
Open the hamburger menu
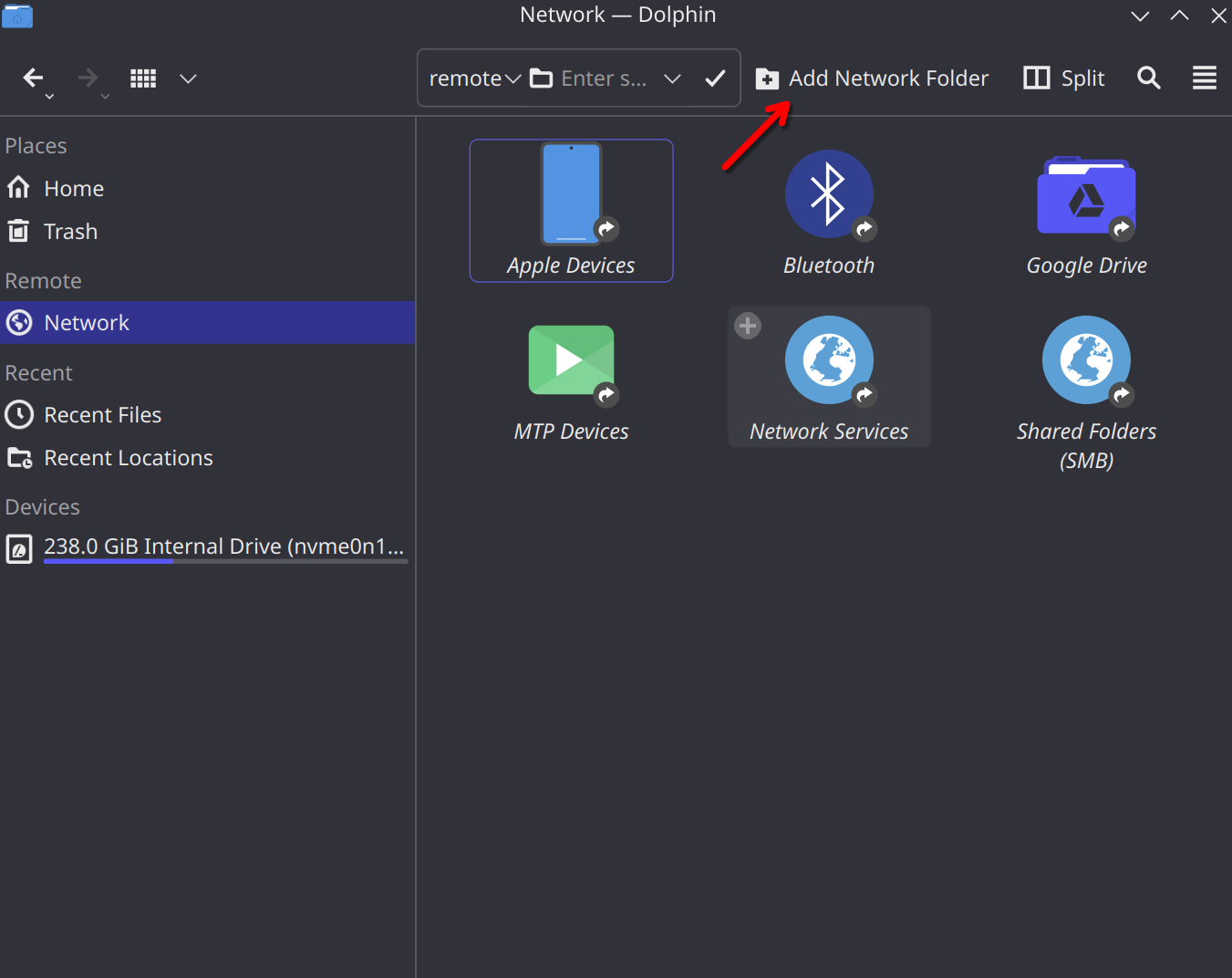click(x=1204, y=78)
